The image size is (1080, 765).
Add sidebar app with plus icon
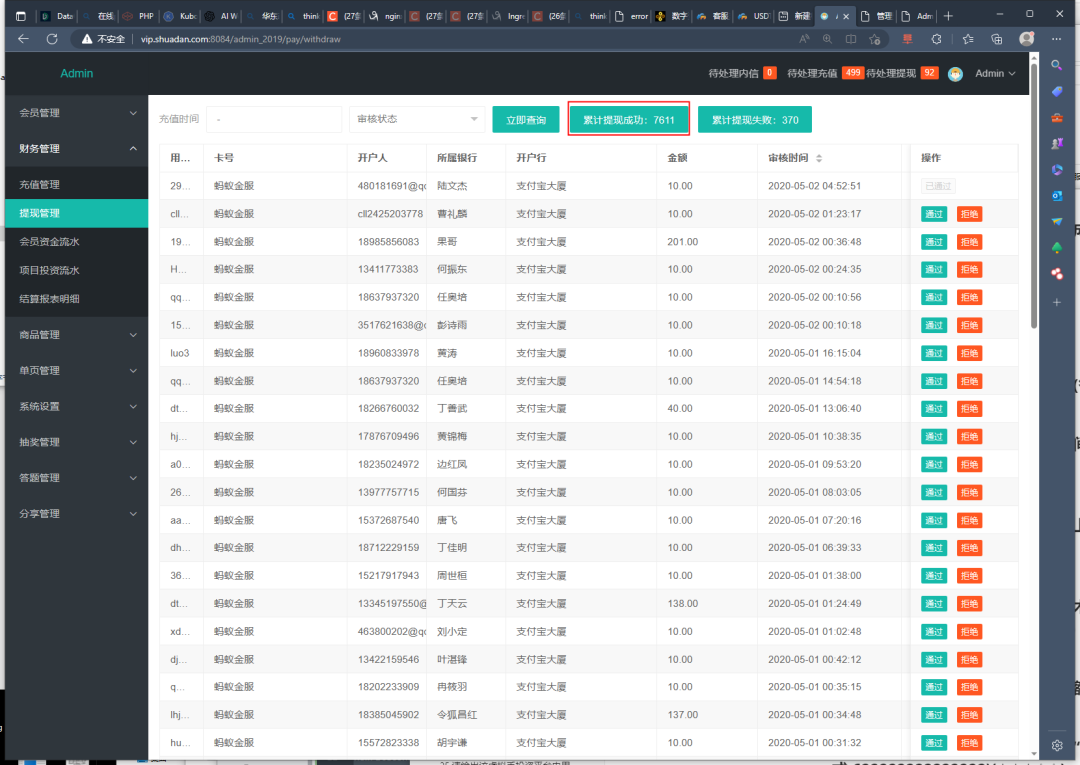(1057, 302)
